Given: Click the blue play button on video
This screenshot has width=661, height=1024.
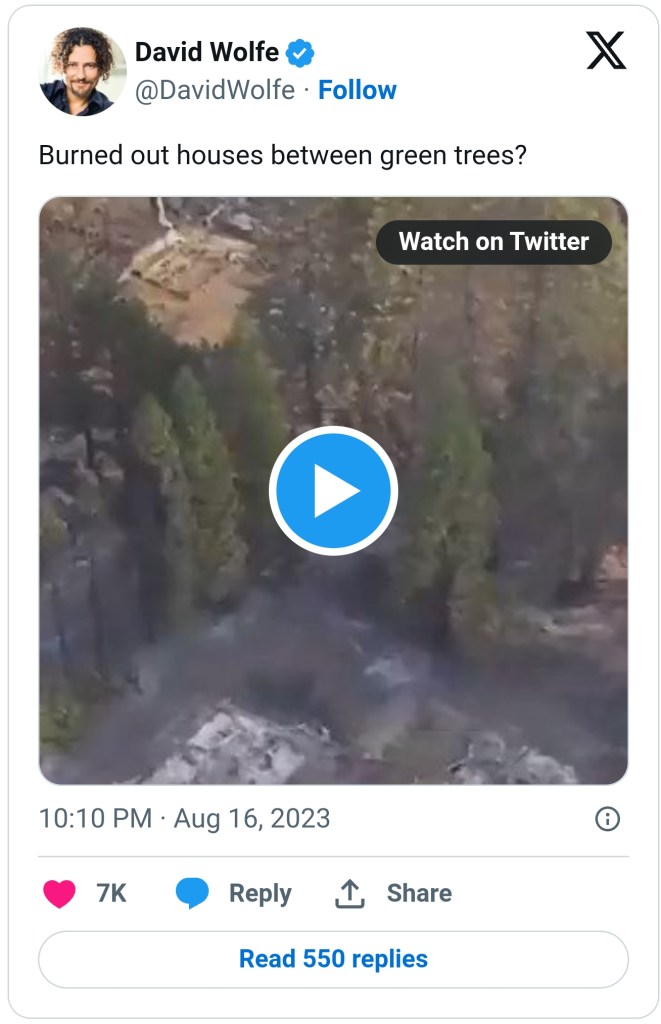Looking at the screenshot, I should [x=333, y=490].
